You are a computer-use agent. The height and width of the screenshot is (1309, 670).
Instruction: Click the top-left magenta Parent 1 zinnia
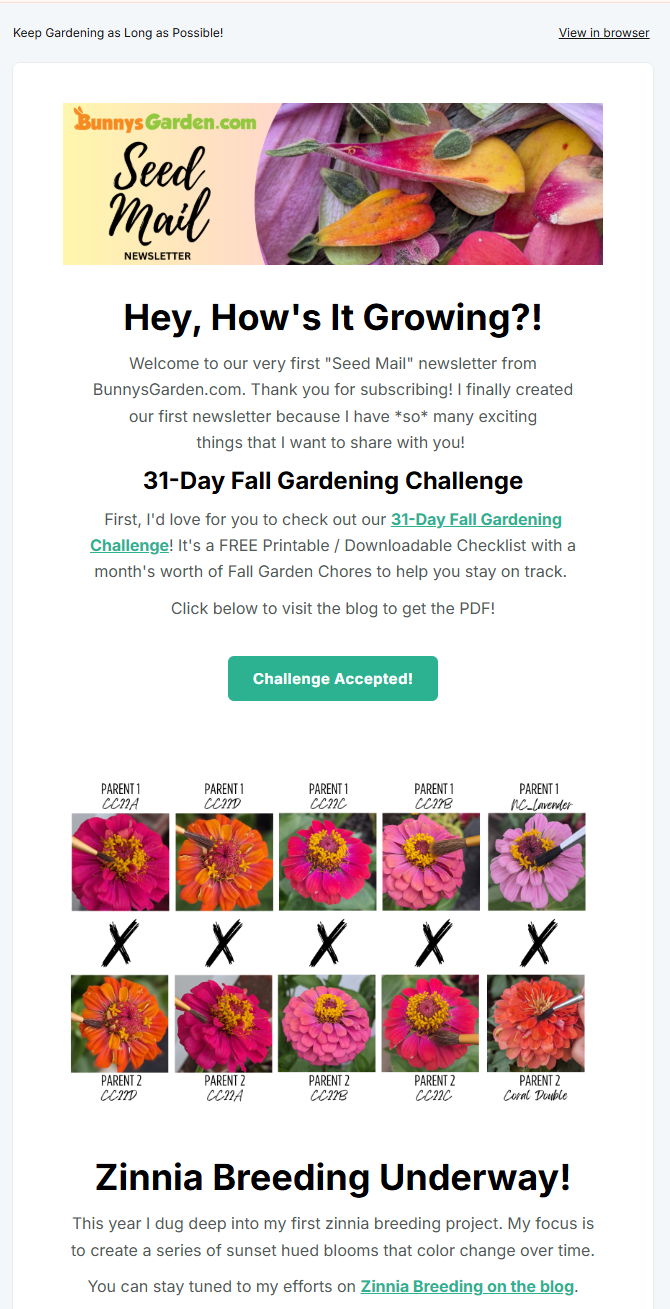tap(121, 861)
